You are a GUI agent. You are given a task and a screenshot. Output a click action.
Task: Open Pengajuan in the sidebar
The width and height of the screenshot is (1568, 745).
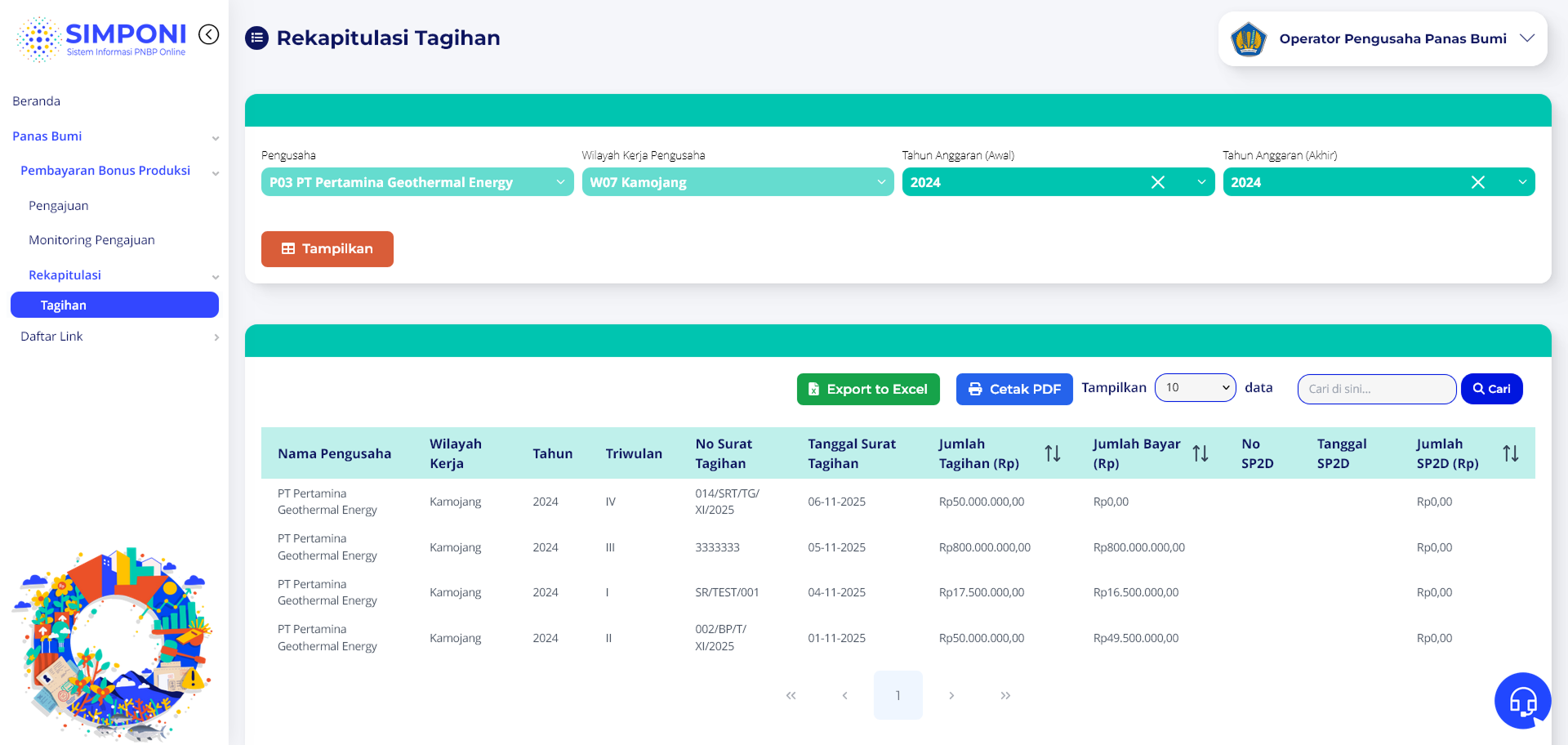coord(59,206)
